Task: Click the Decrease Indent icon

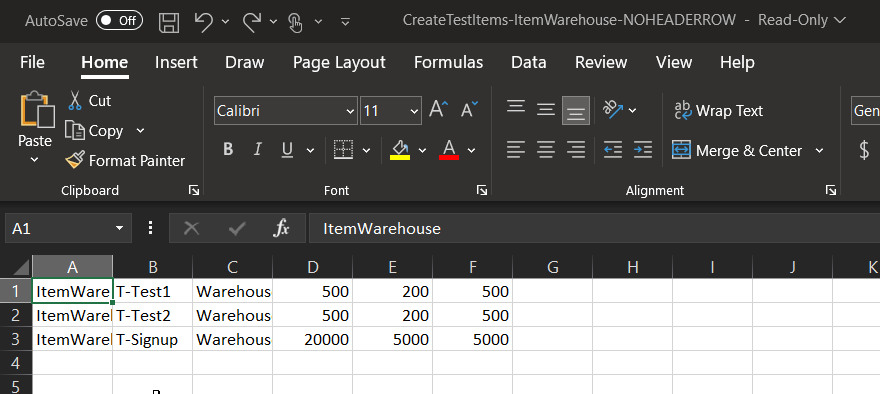Action: pyautogui.click(x=613, y=150)
